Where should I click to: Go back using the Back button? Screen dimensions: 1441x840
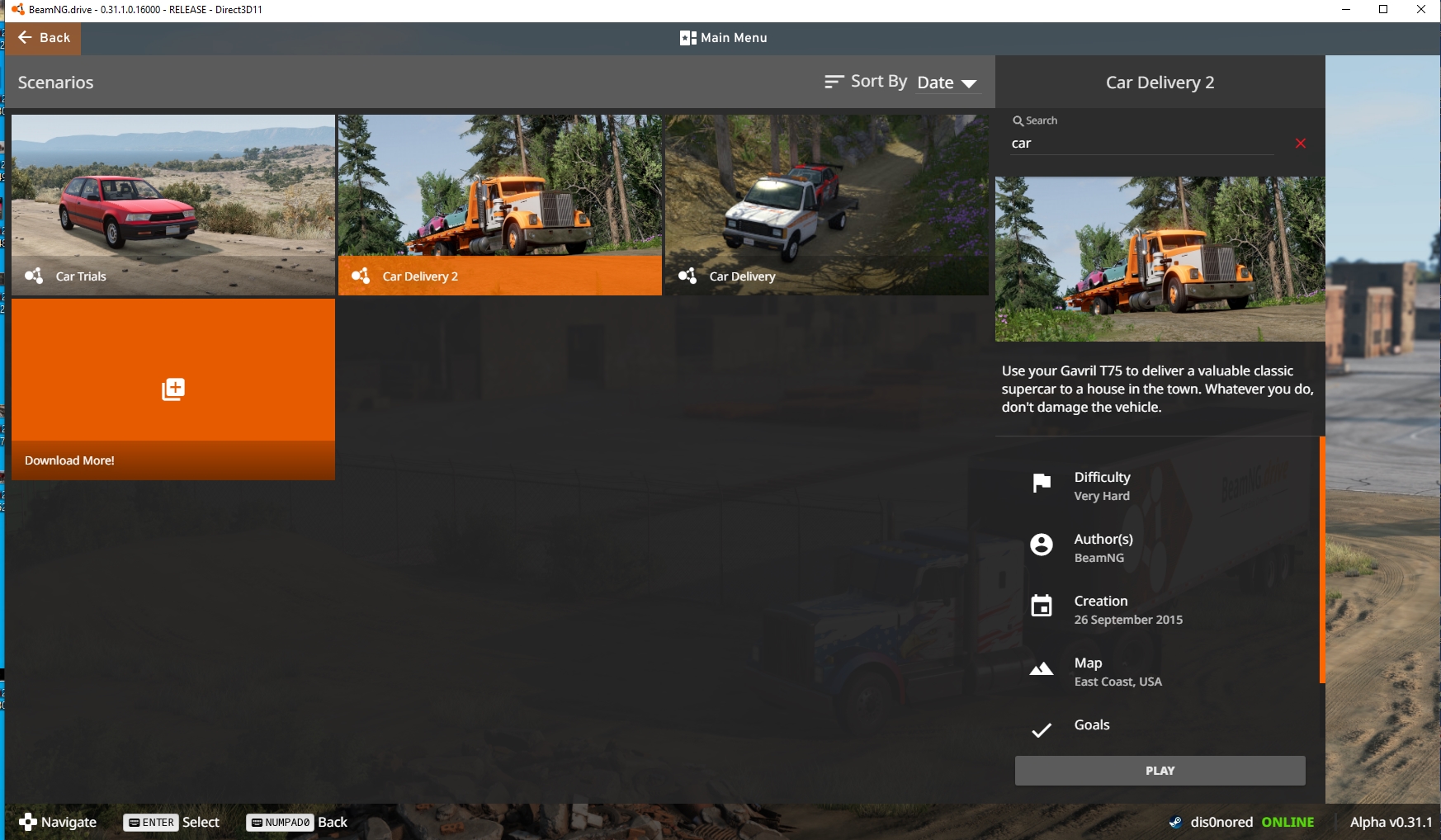point(44,38)
